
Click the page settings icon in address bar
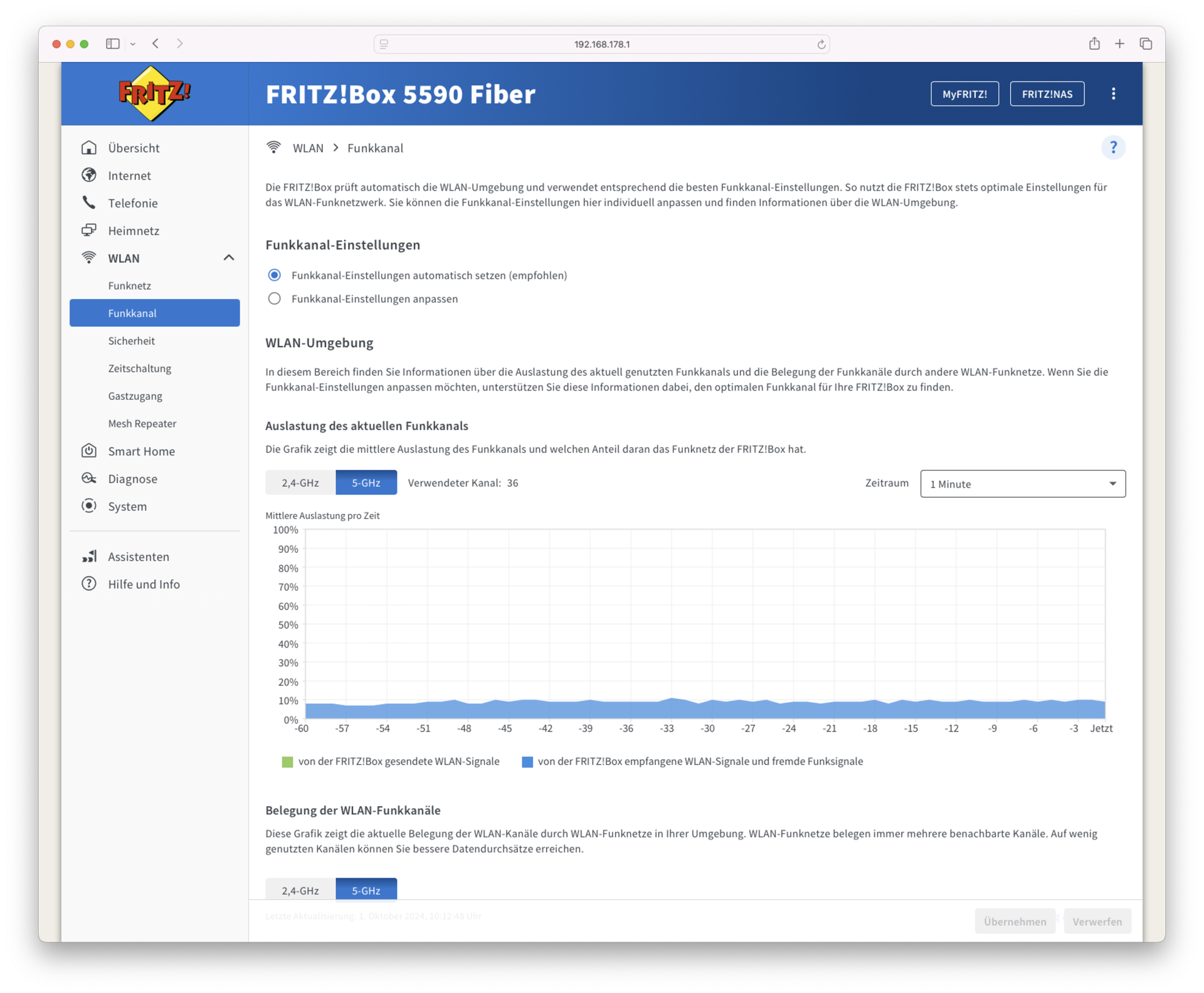point(384,44)
